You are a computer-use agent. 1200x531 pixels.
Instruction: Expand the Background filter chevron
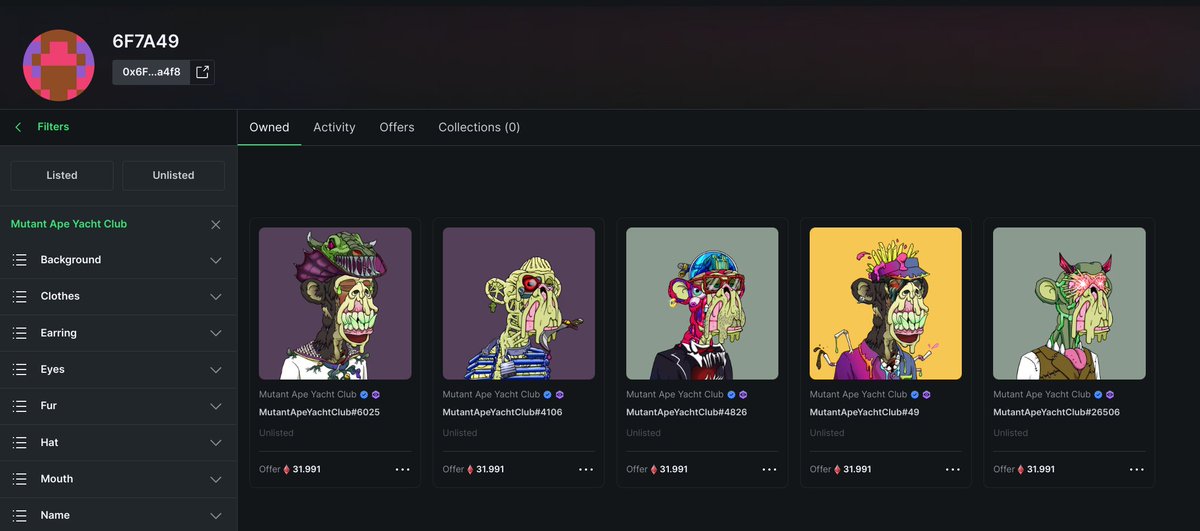pos(216,260)
